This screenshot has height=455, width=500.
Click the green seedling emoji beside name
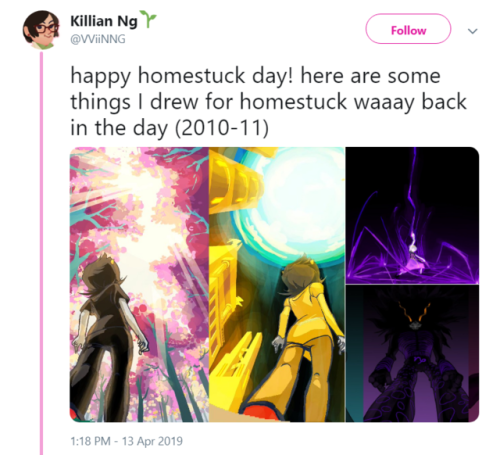(x=148, y=18)
